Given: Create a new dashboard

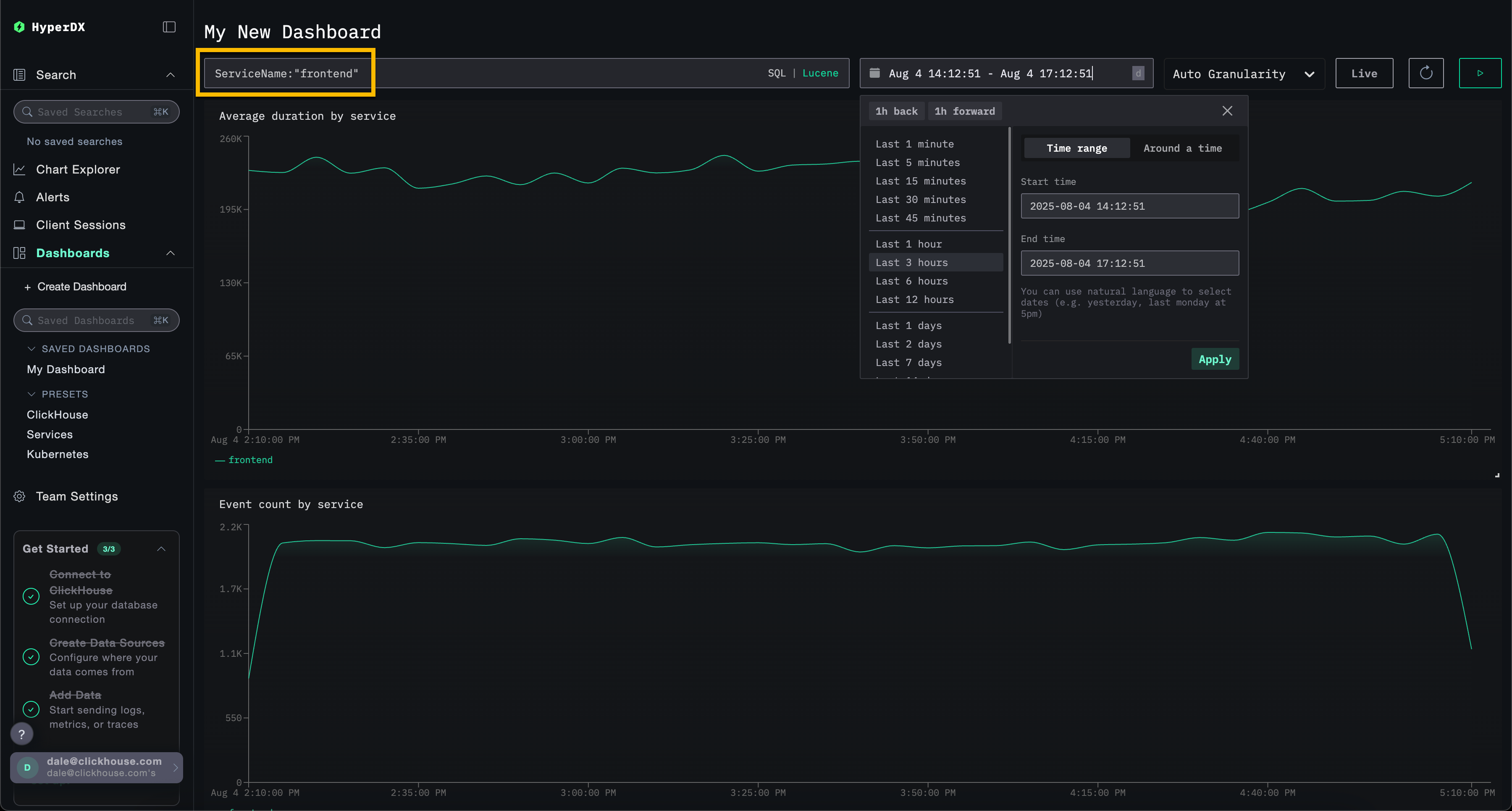Looking at the screenshot, I should tap(75, 287).
